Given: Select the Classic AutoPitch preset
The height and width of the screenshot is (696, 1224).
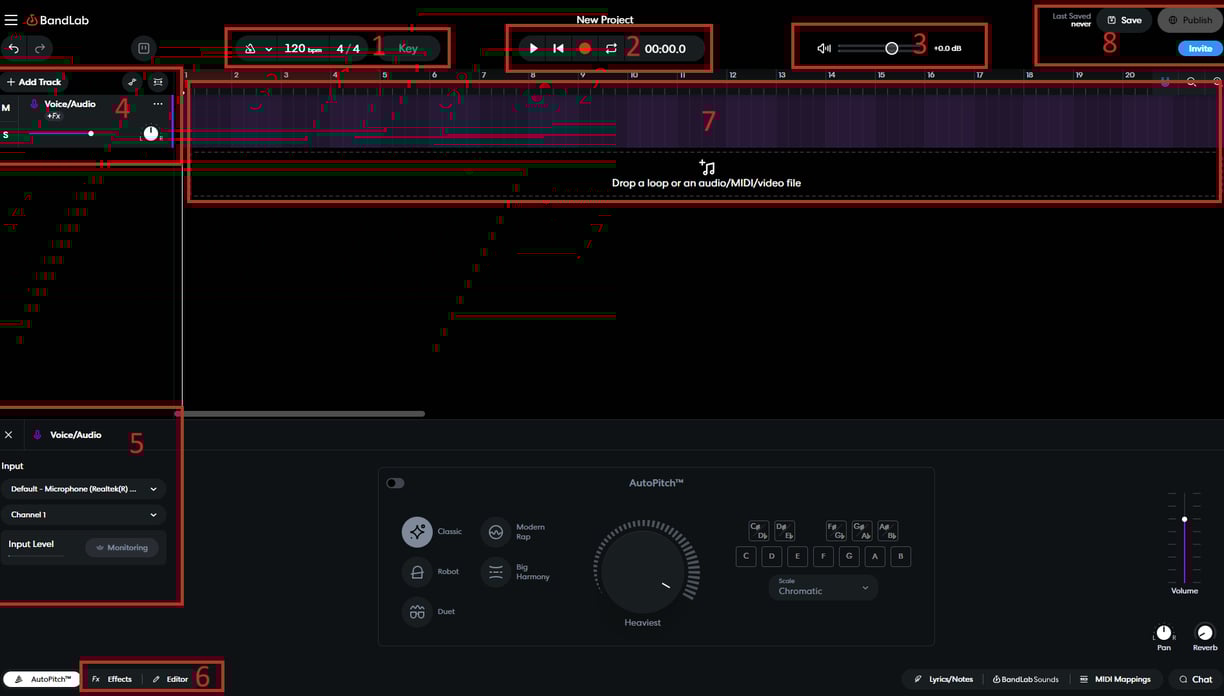Looking at the screenshot, I should pyautogui.click(x=417, y=532).
